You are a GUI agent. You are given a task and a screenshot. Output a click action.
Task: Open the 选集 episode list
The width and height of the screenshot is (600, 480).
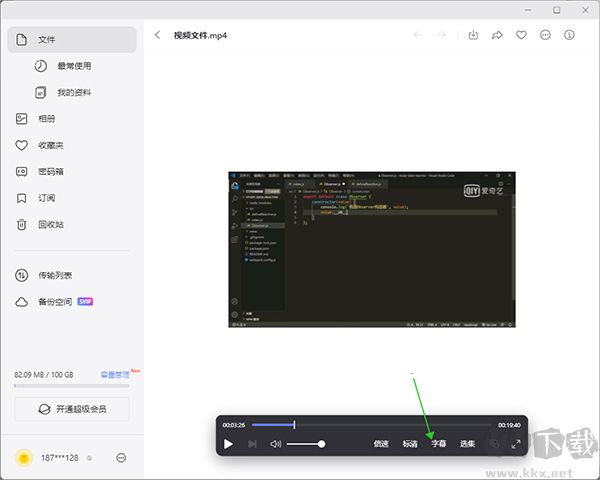[467, 444]
